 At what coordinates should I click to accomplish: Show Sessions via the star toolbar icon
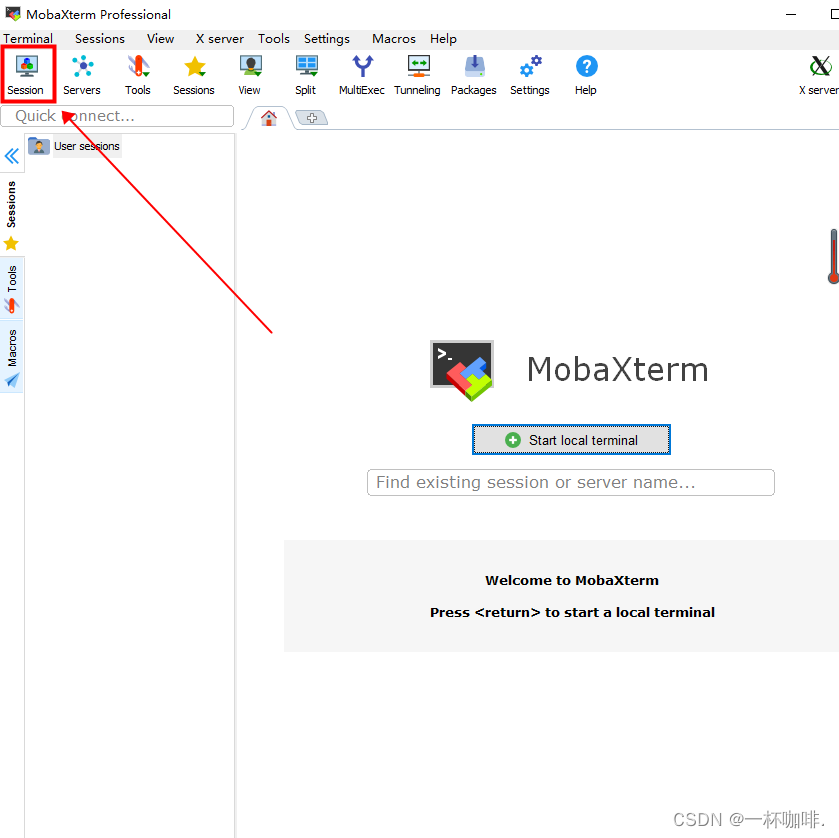click(x=194, y=74)
